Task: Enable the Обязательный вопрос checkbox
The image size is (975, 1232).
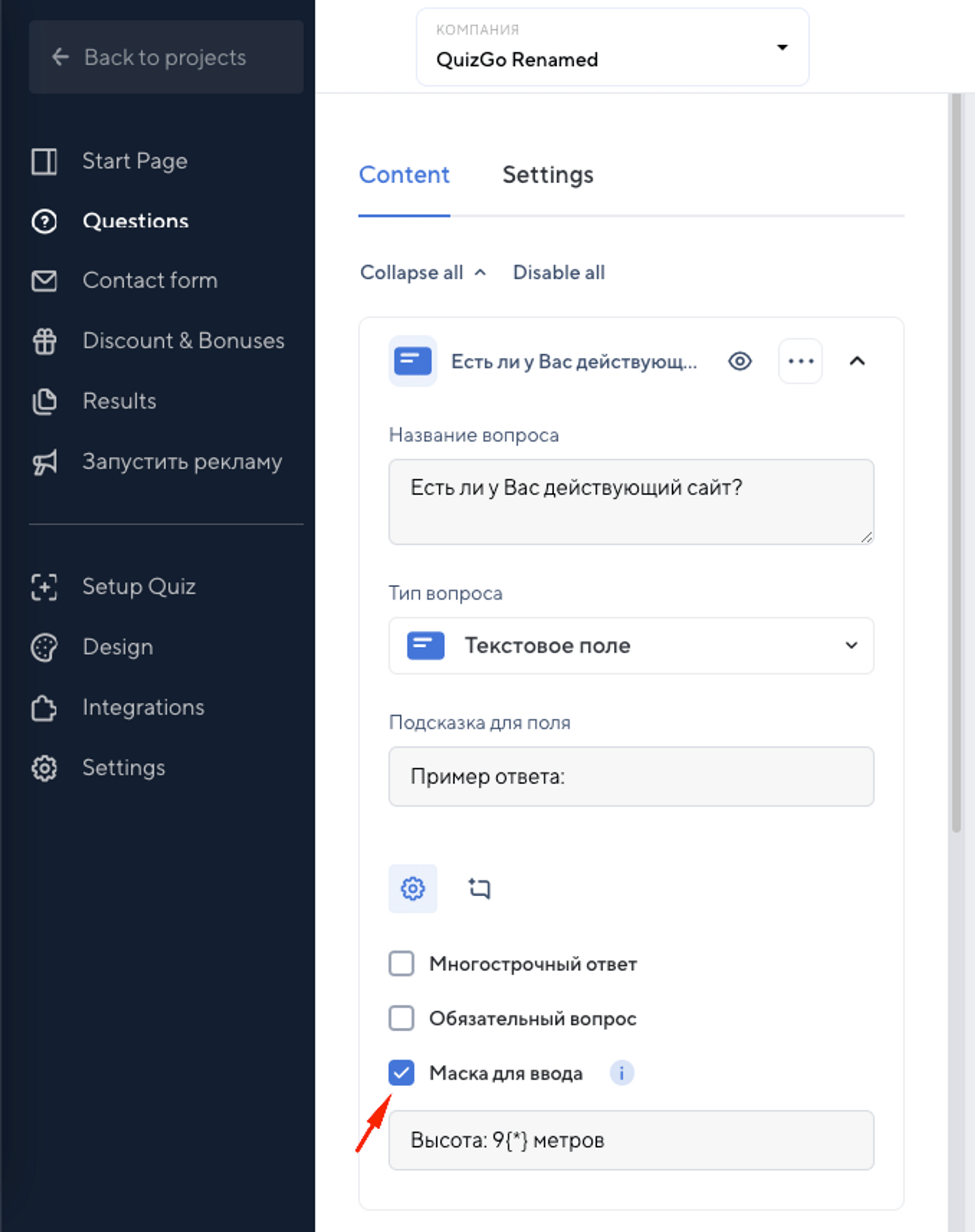Action: (401, 1019)
